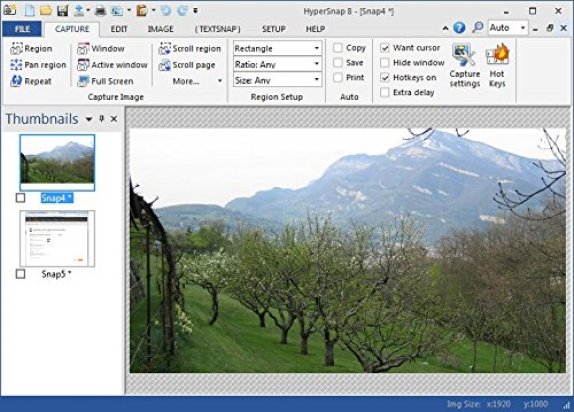Viewport: 574px width, 412px height.
Task: Undo the last action
Action: coord(166,10)
